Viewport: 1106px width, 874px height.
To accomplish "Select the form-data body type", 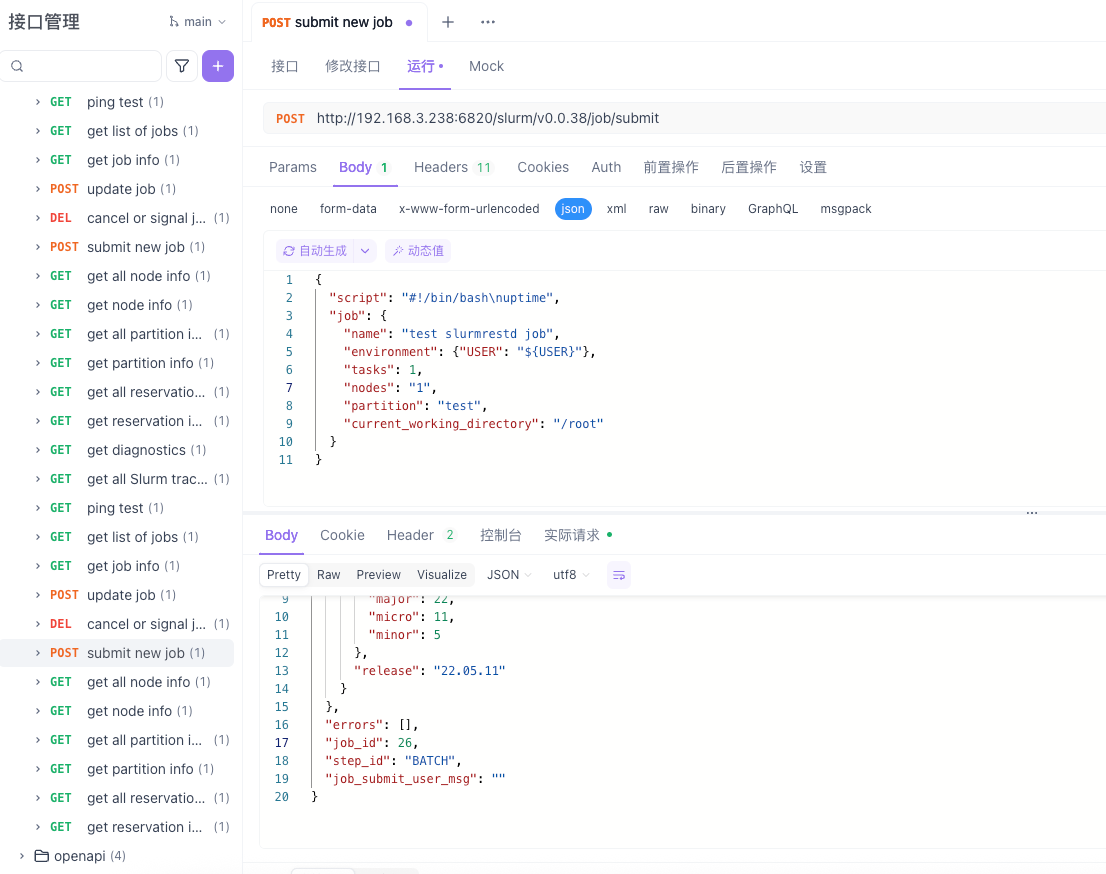I will (x=348, y=209).
